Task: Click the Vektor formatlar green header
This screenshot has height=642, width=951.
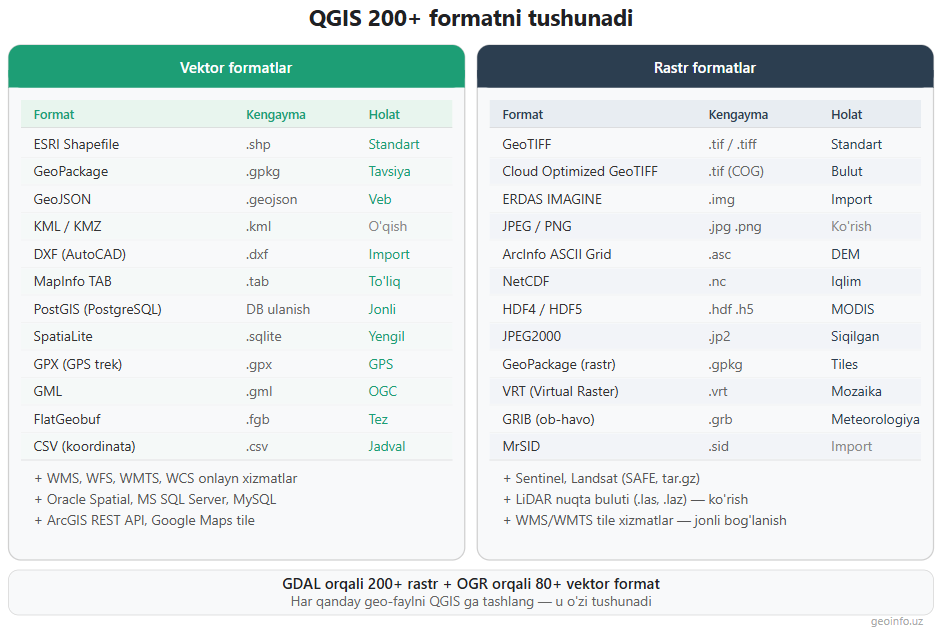Action: (x=236, y=68)
